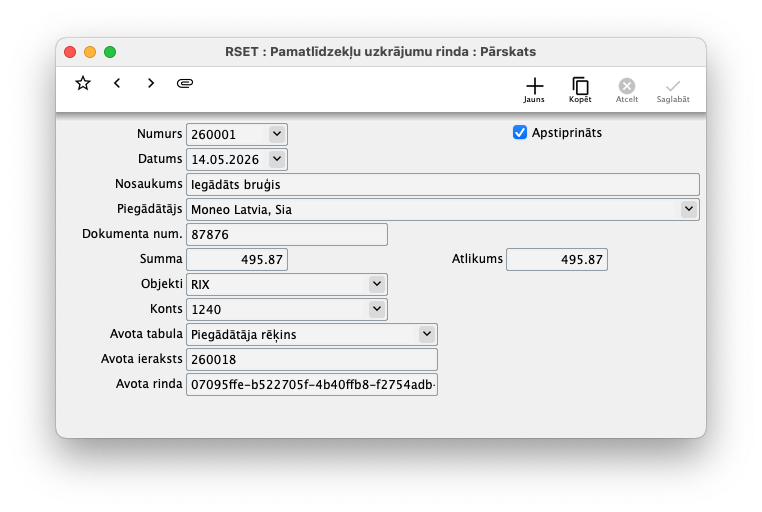Close the window with red button
This screenshot has width=762, height=512.
tap(70, 52)
